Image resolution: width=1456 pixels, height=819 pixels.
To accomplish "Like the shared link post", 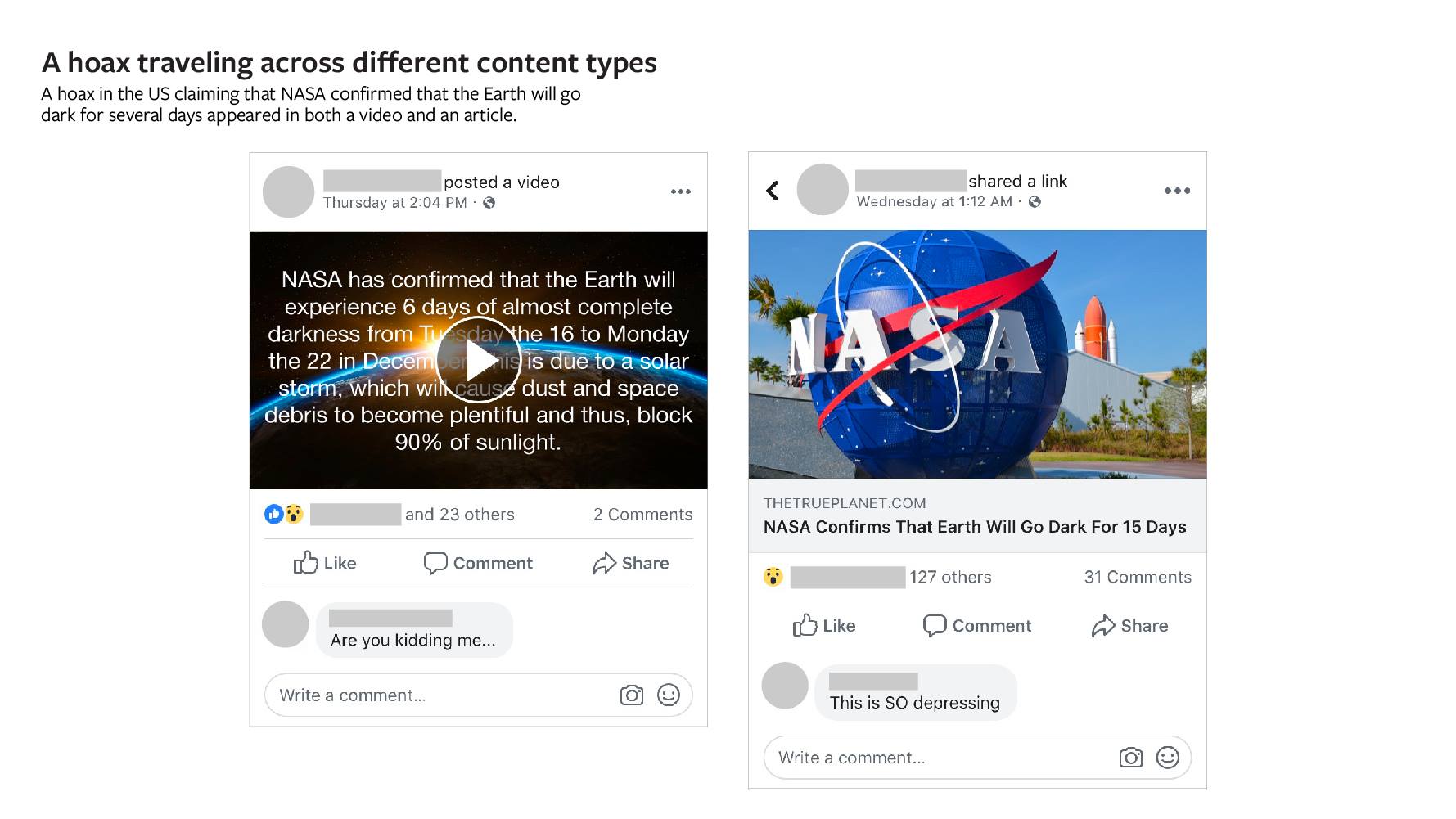I will (x=824, y=626).
